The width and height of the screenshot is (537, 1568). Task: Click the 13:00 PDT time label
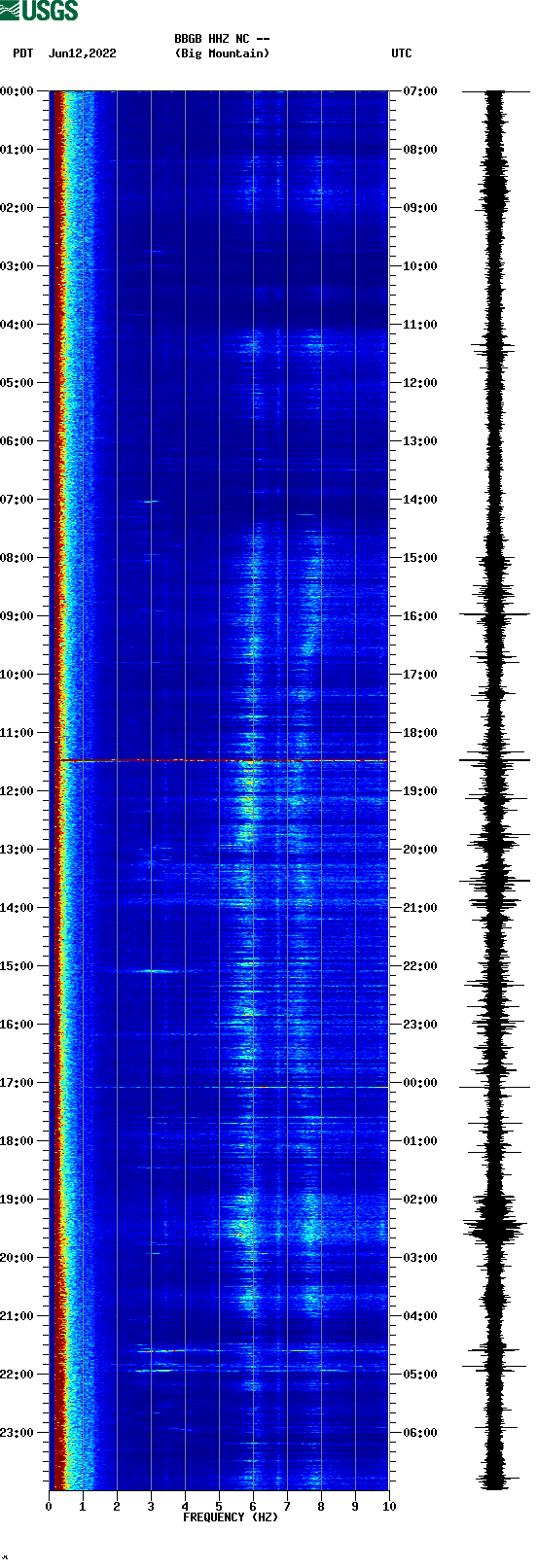(x=18, y=850)
